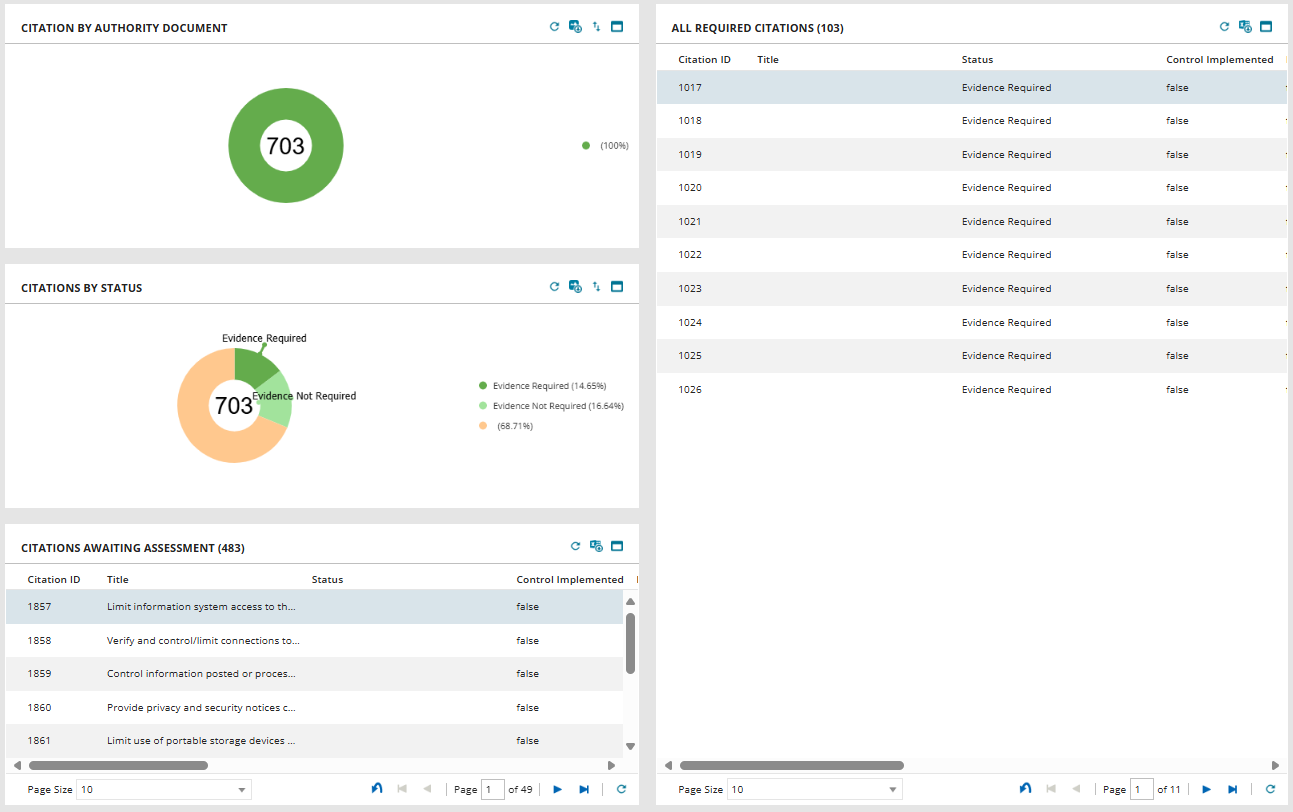Schedule export of Citations Awaiting Assessment

(x=596, y=545)
